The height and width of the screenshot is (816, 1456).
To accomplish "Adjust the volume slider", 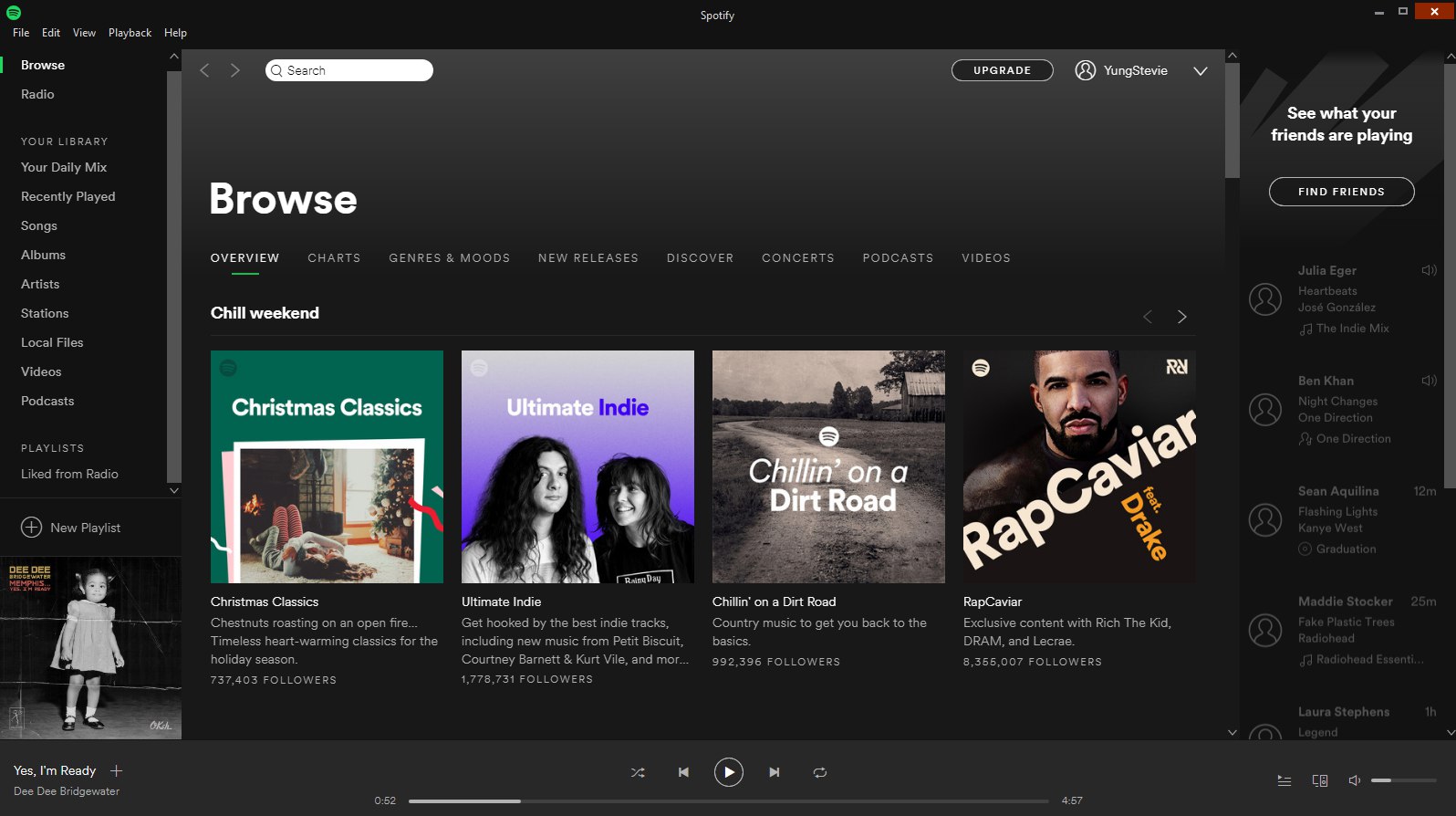I will (1403, 780).
